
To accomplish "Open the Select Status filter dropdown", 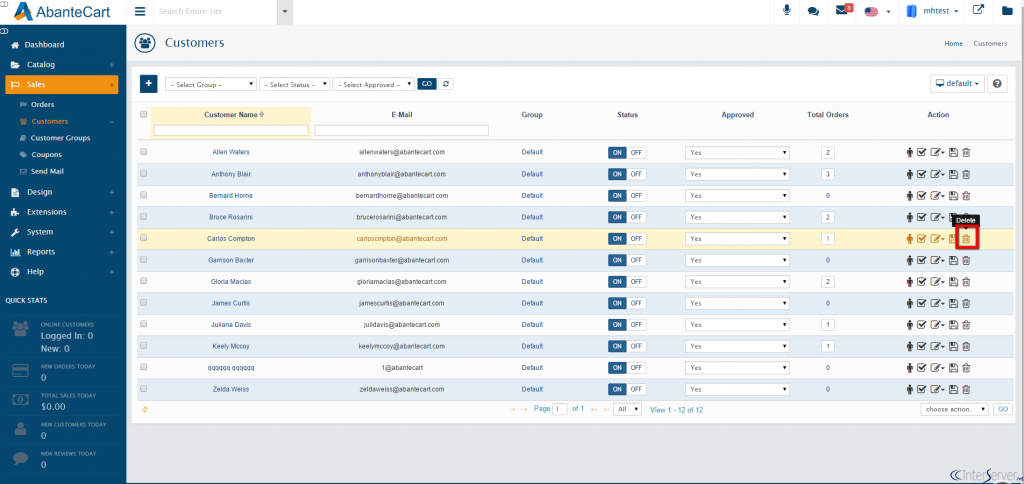I will (x=295, y=85).
